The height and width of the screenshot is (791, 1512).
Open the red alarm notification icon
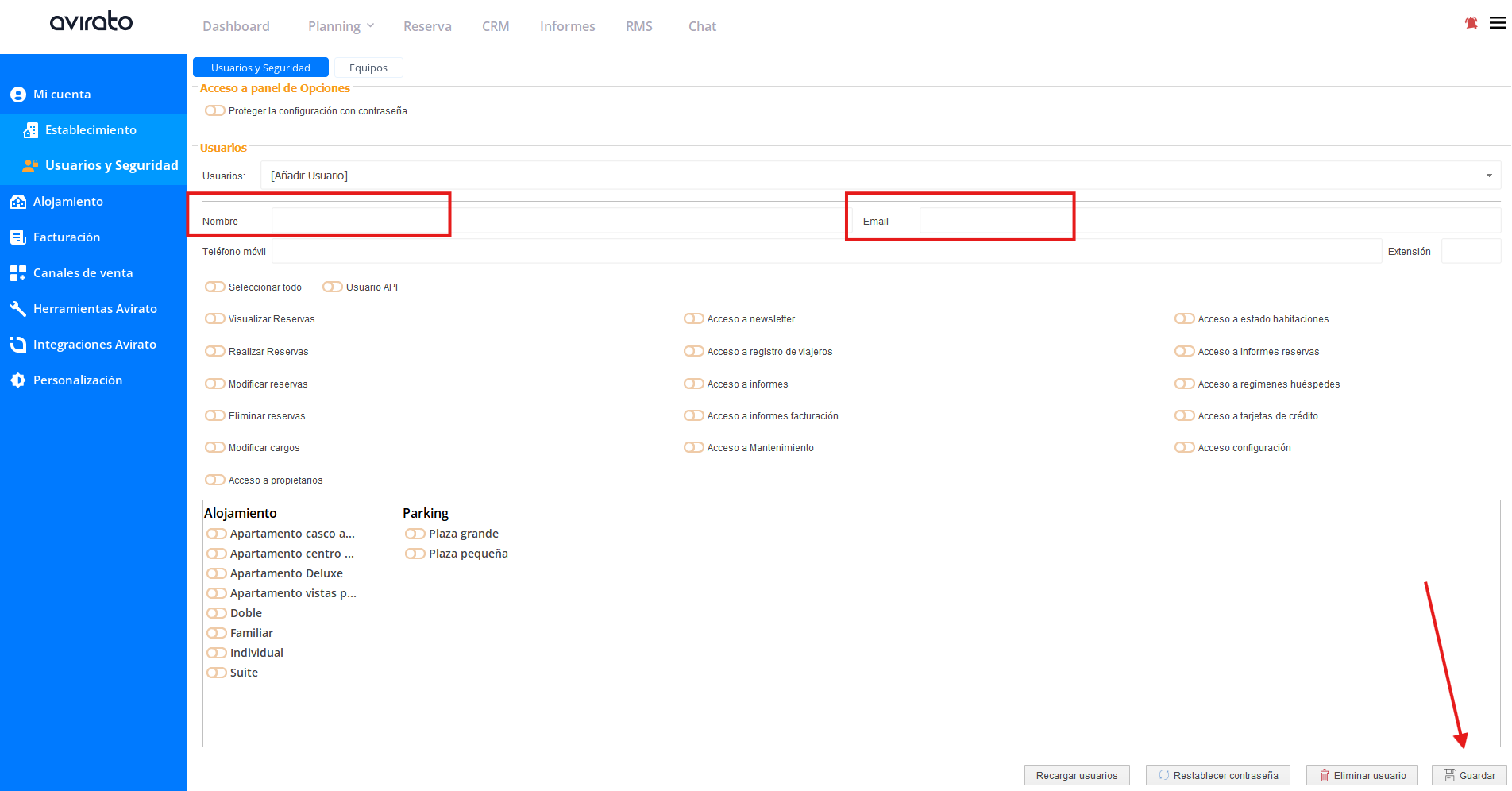[1471, 23]
